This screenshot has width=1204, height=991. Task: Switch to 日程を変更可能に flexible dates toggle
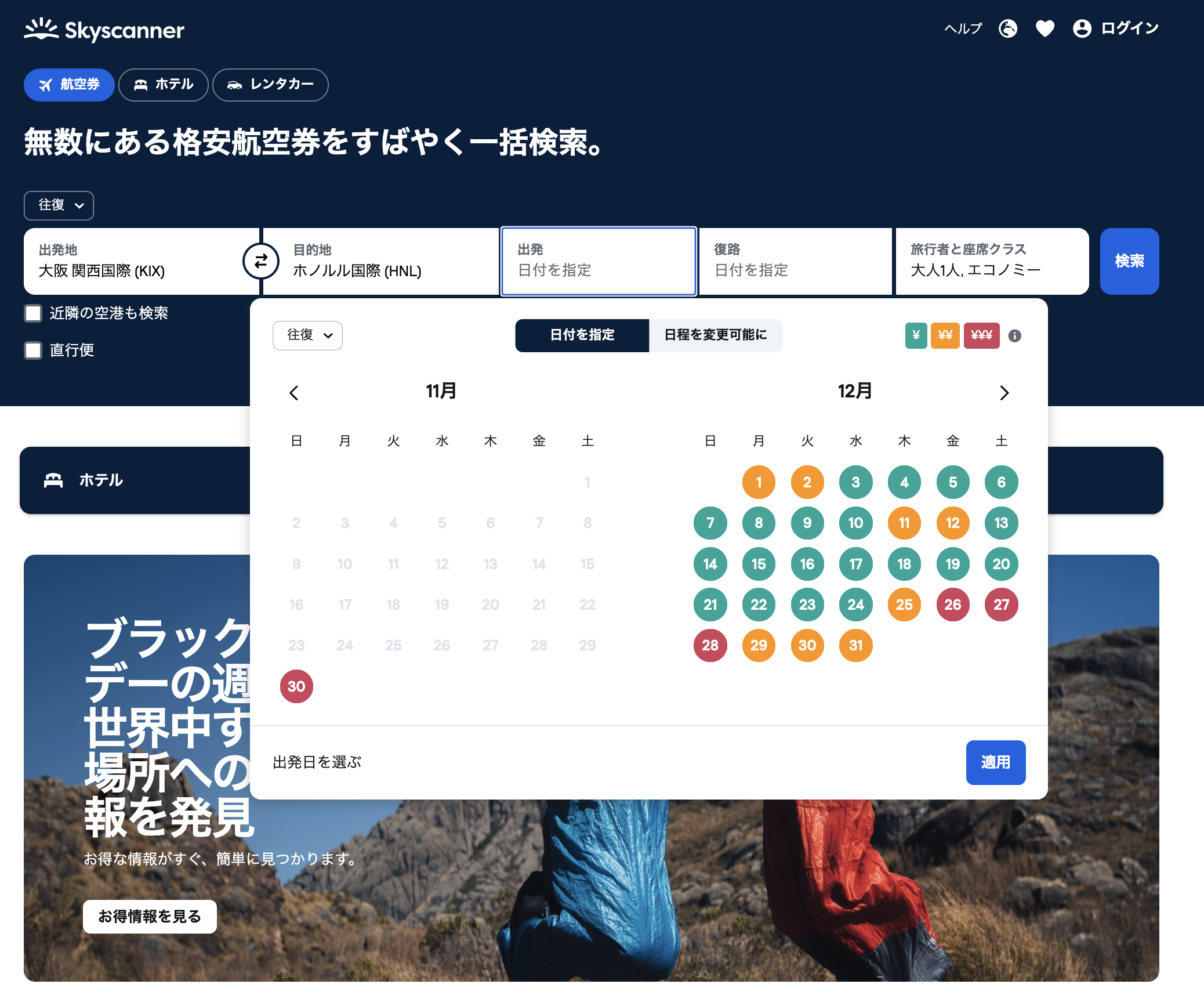click(715, 335)
